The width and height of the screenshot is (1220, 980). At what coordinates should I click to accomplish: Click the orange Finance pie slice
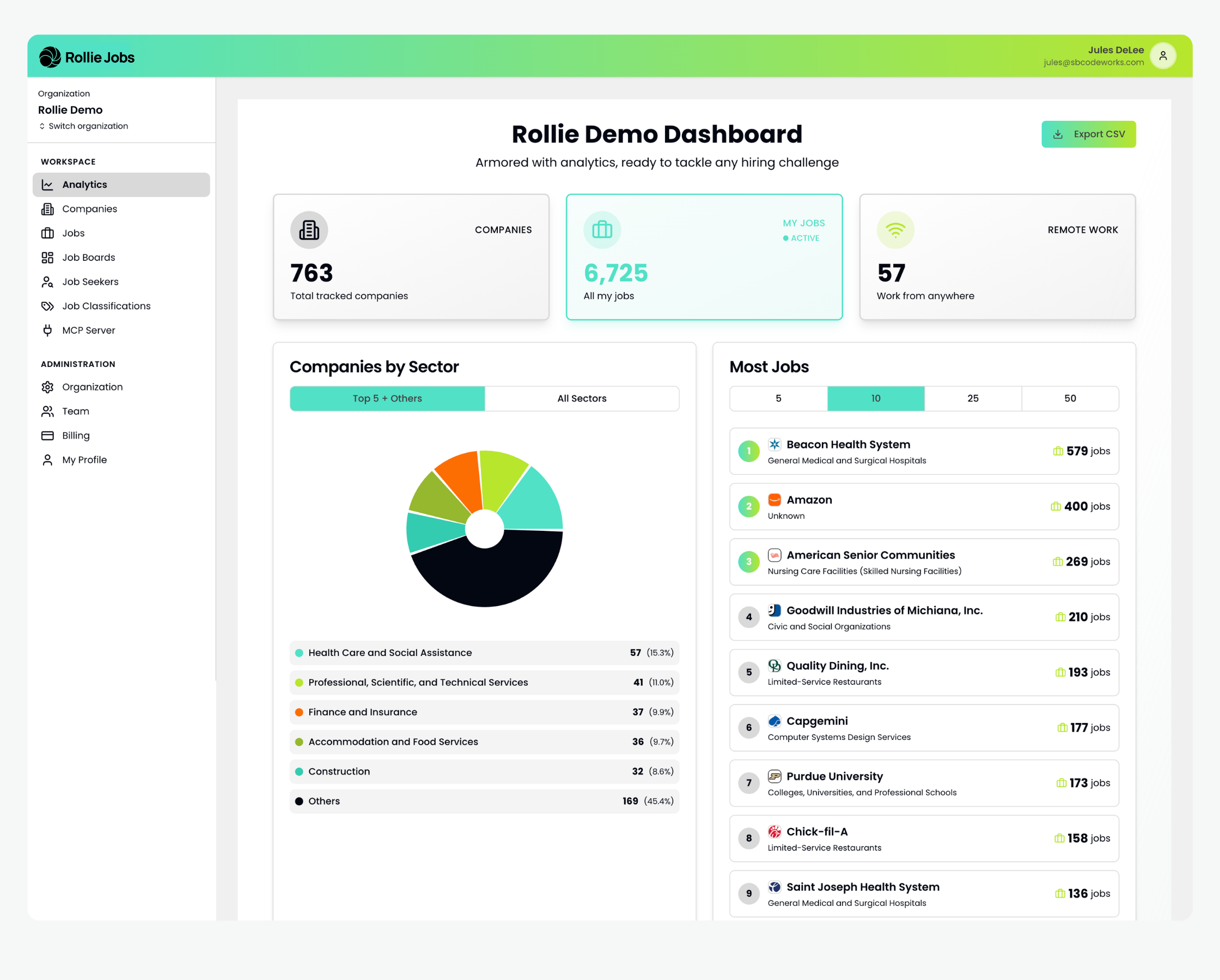coord(463,479)
